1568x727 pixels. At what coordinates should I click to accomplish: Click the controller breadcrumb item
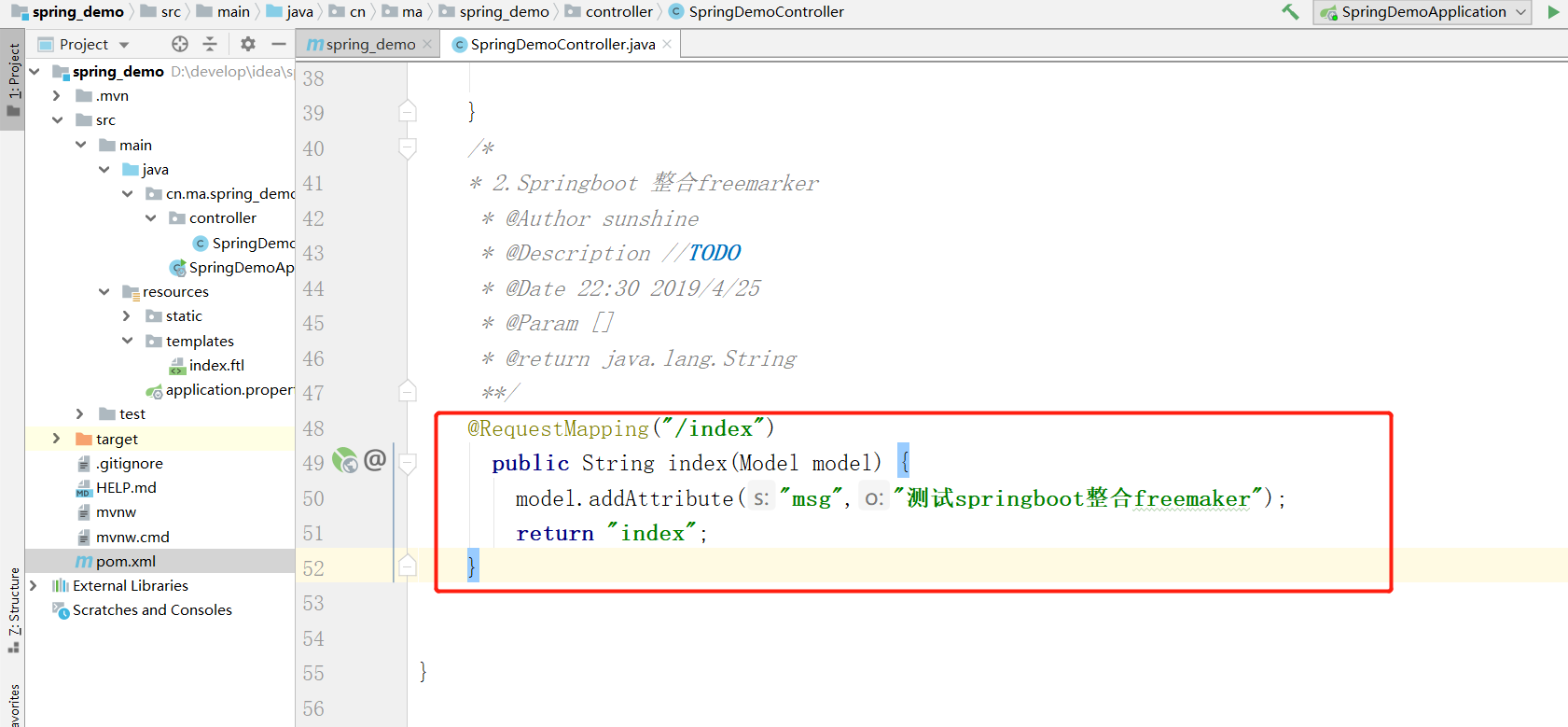(x=609, y=11)
